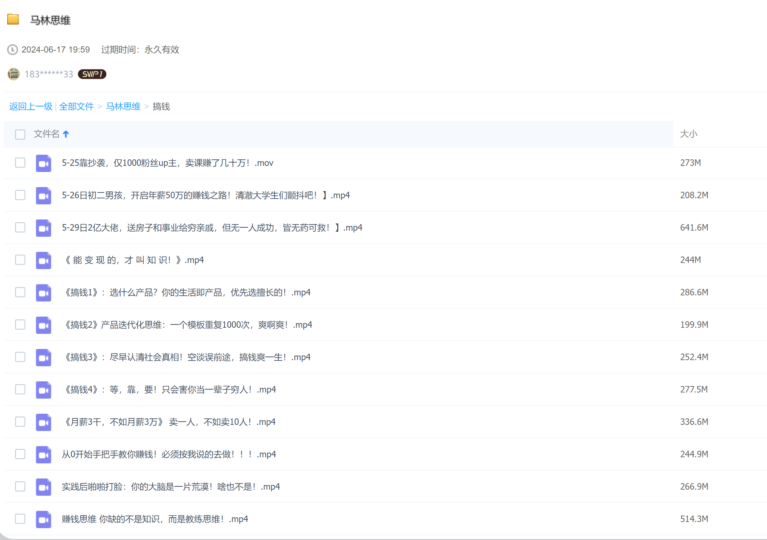Click the 搞钱 breadcrumb item
This screenshot has width=767, height=540.
[161, 106]
